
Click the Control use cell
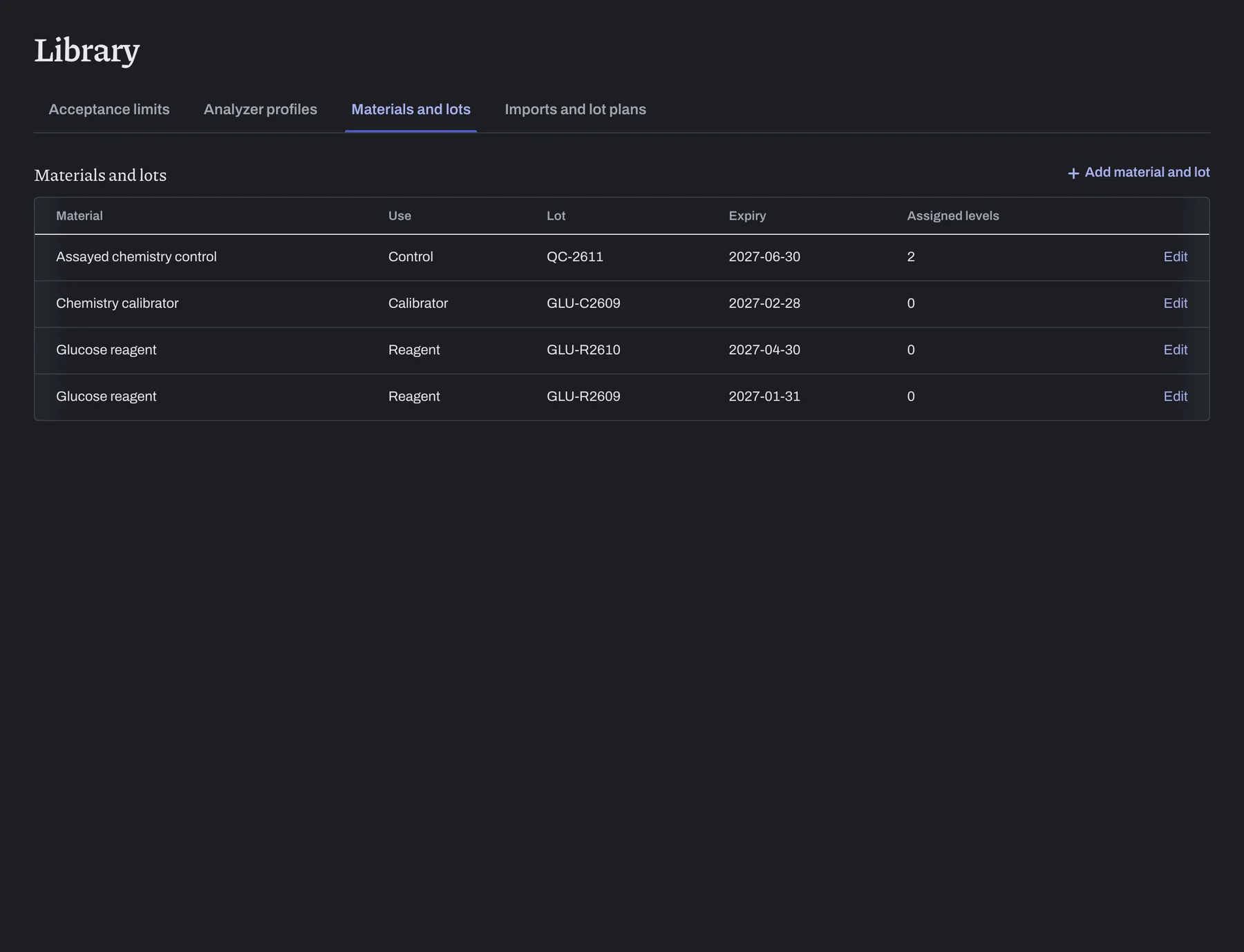[411, 257]
